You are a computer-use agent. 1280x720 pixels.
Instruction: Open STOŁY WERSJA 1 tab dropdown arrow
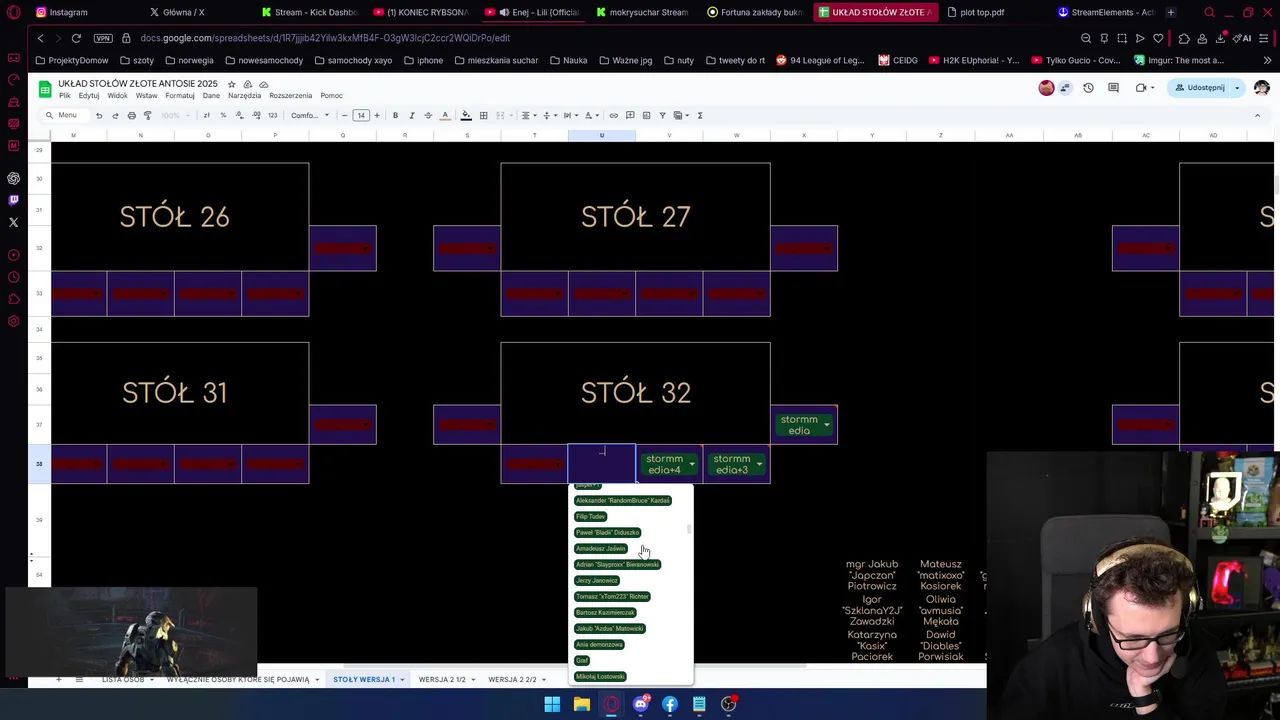point(403,680)
